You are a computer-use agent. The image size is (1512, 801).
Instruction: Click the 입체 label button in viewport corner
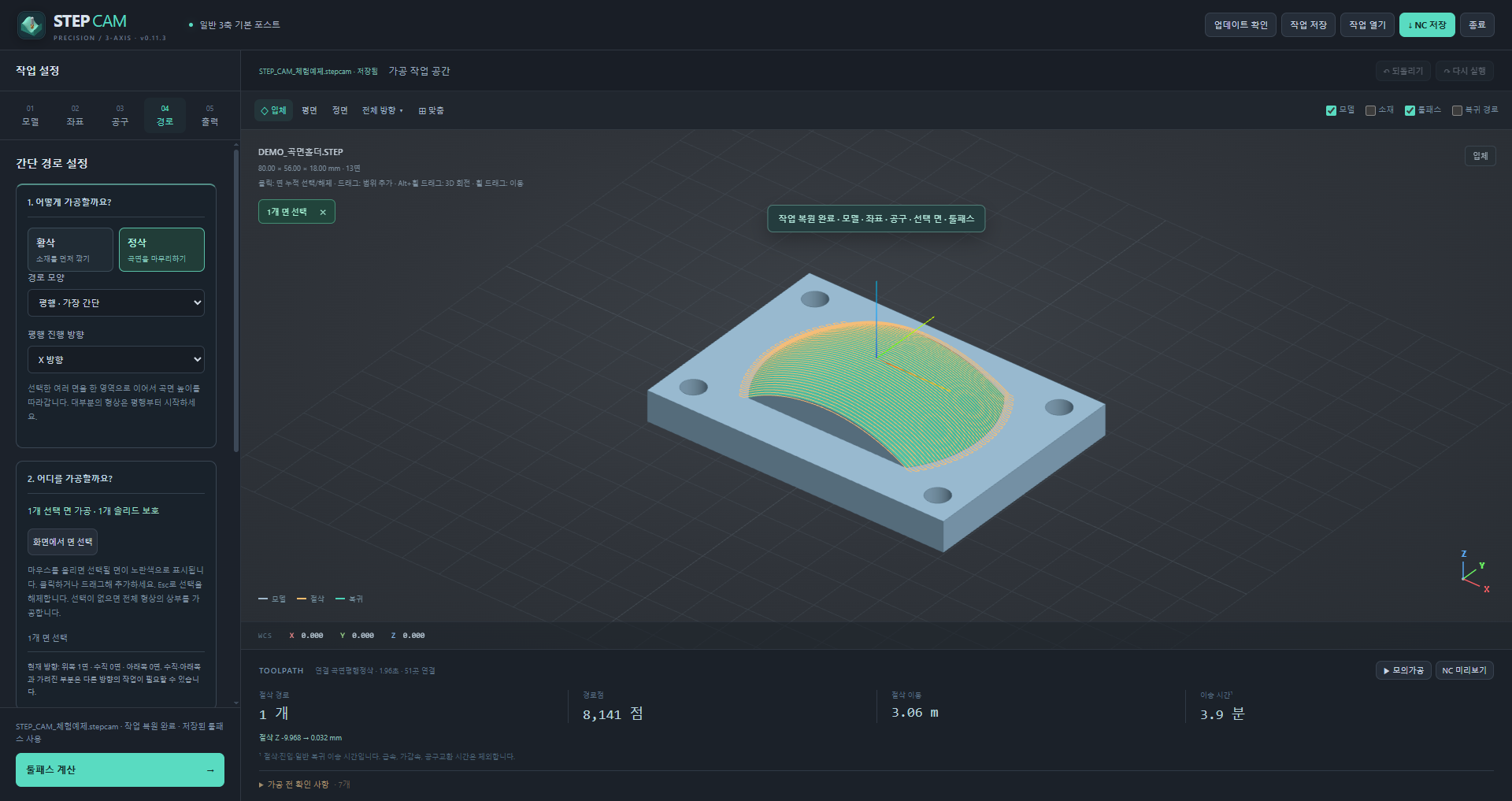[1480, 156]
